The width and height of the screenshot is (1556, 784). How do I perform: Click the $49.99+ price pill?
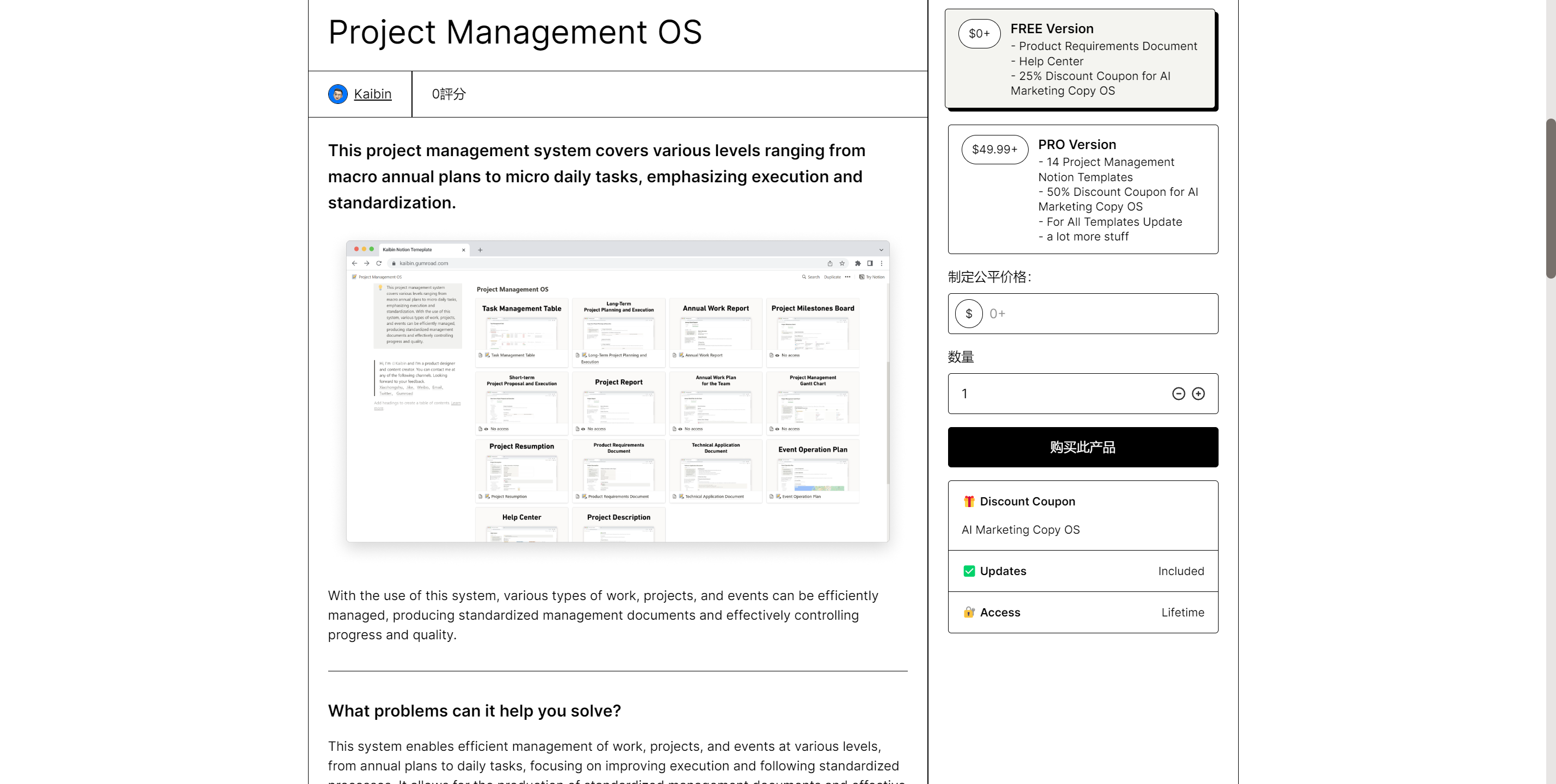tap(994, 149)
